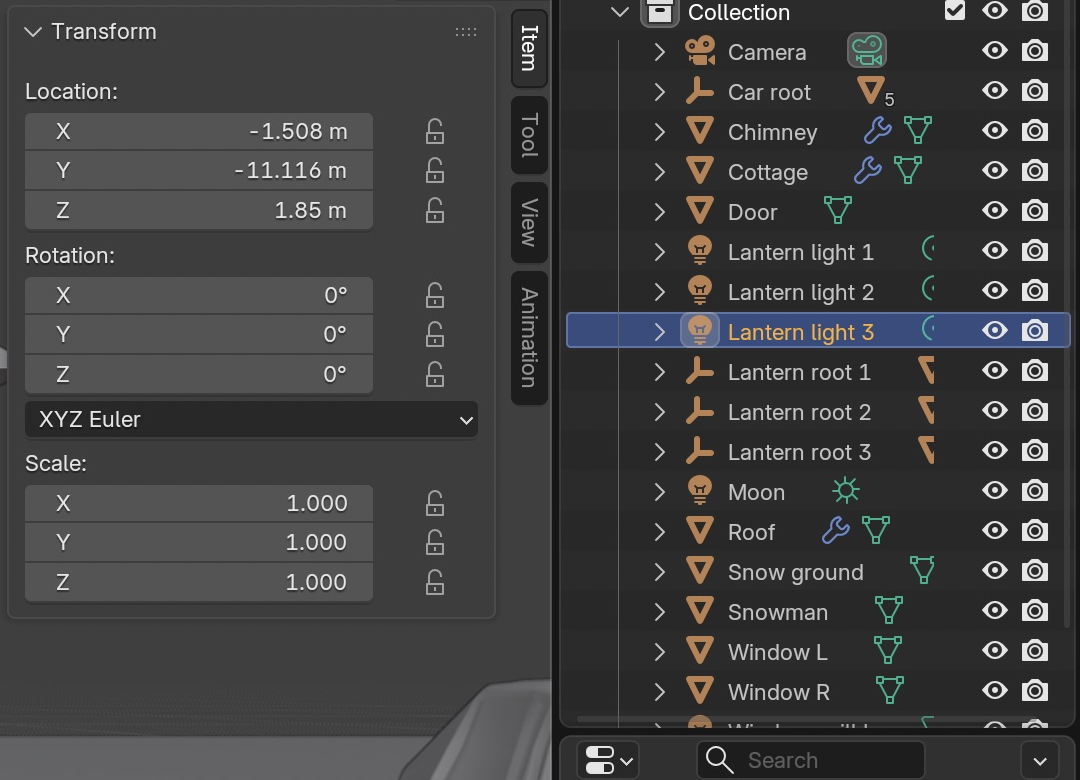The width and height of the screenshot is (1080, 780).
Task: Collapse the Transform panel
Action: click(32, 32)
